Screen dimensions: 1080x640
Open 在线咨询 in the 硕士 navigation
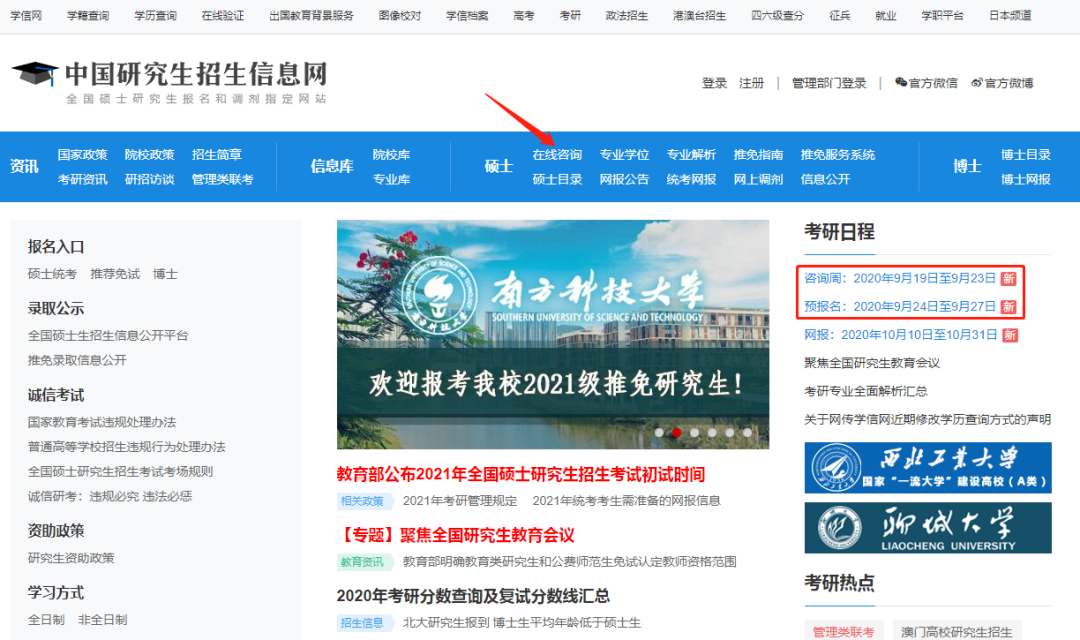[x=557, y=155]
